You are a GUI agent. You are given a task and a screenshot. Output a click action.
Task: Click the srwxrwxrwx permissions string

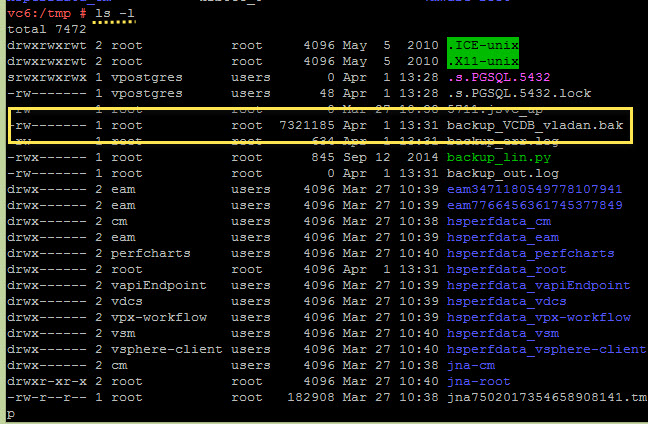47,77
